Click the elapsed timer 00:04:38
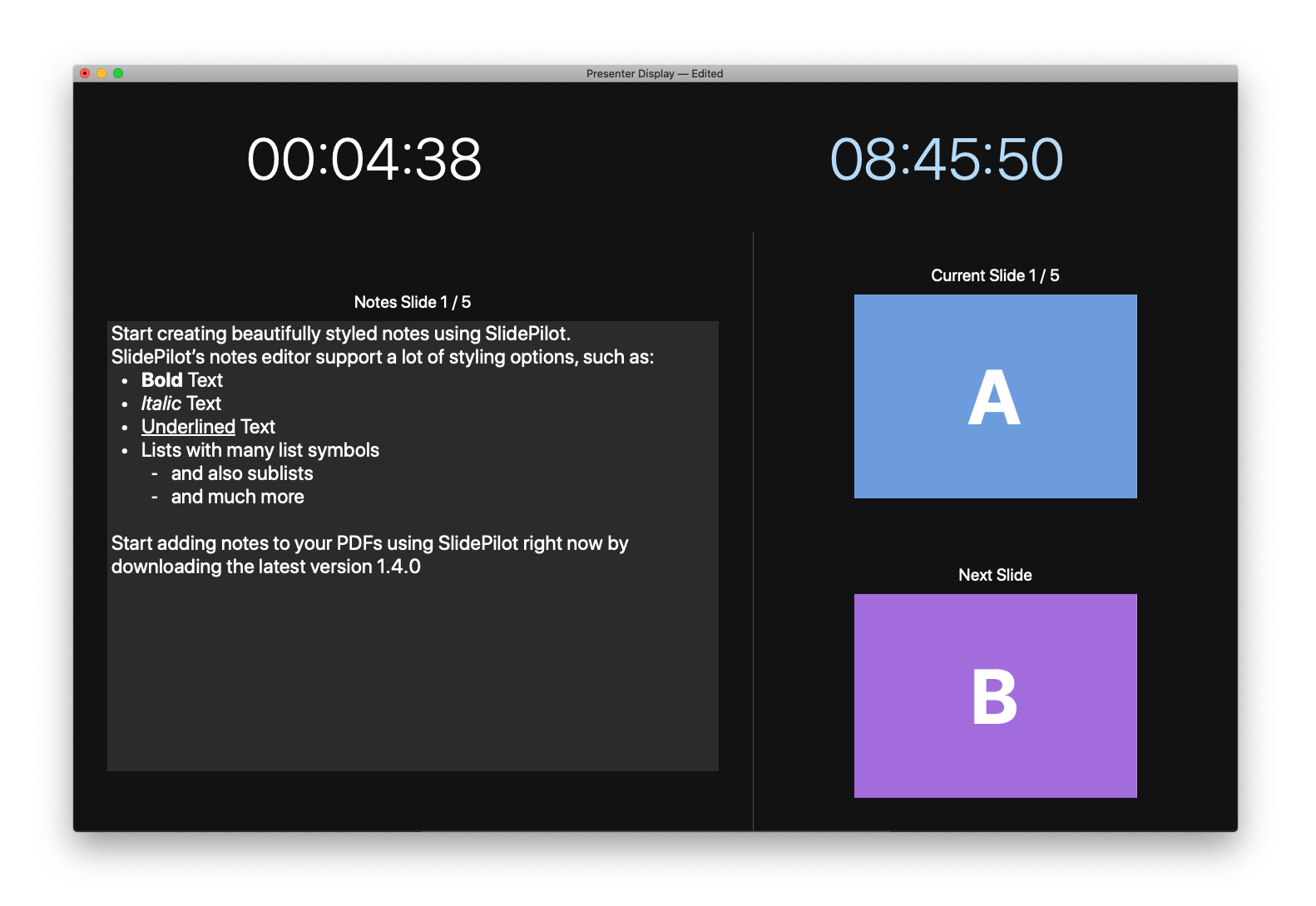The height and width of the screenshot is (906, 1316). [x=364, y=160]
